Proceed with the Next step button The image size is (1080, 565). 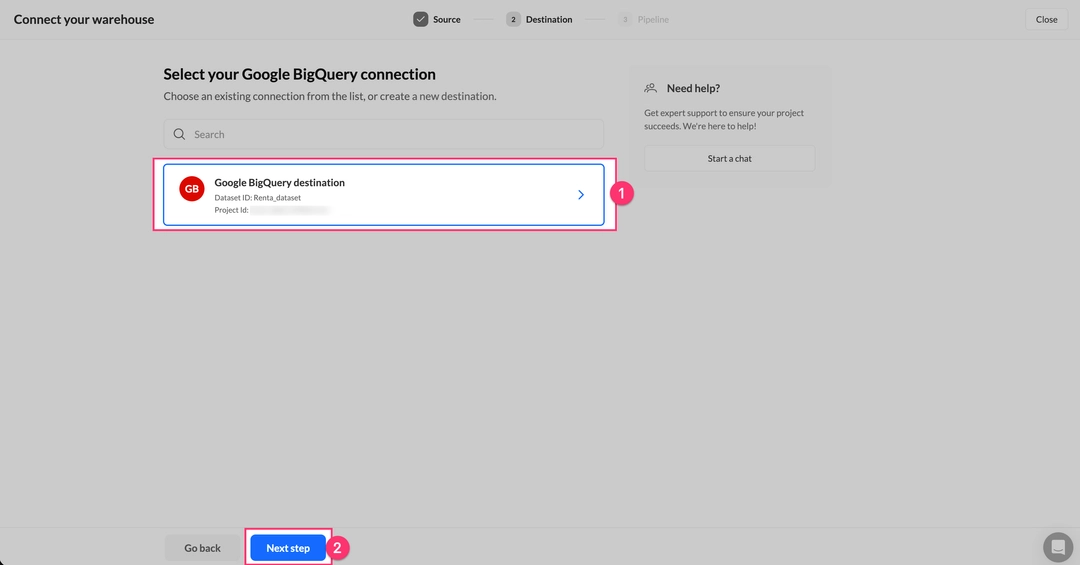click(x=288, y=548)
